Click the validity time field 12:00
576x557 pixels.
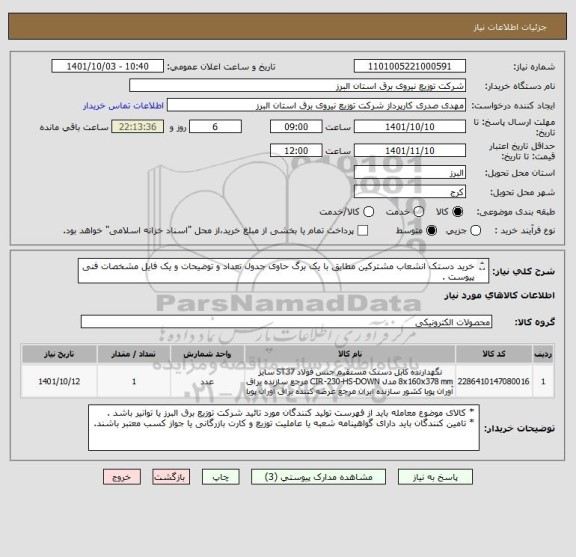point(296,151)
